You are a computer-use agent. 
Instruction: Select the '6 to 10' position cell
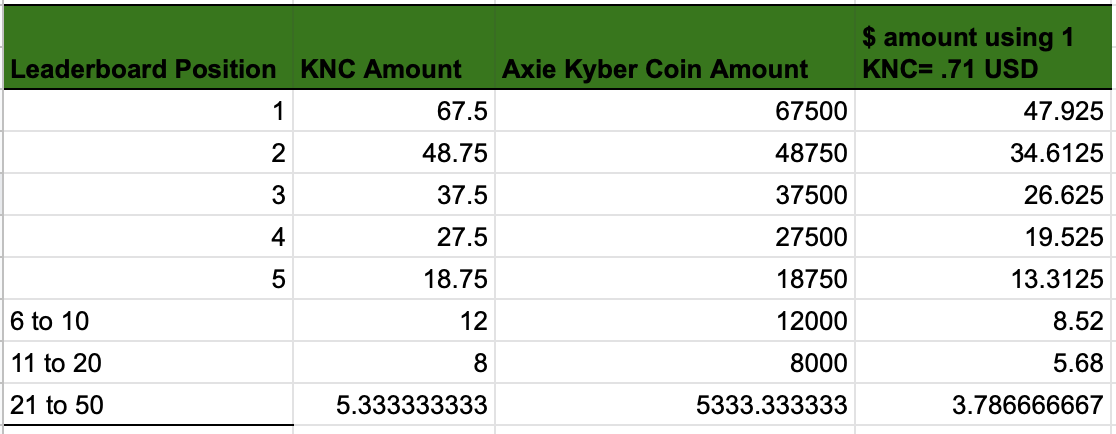click(147, 321)
